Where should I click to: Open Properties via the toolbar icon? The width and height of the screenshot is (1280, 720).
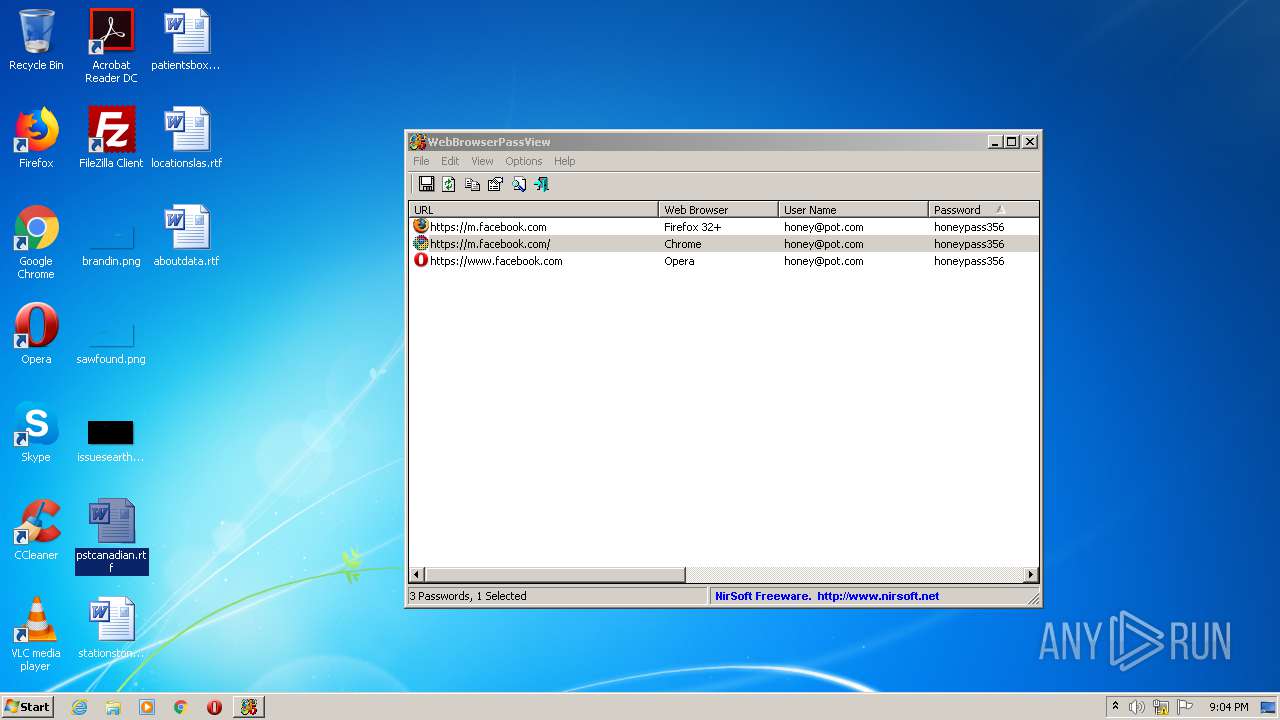click(495, 184)
